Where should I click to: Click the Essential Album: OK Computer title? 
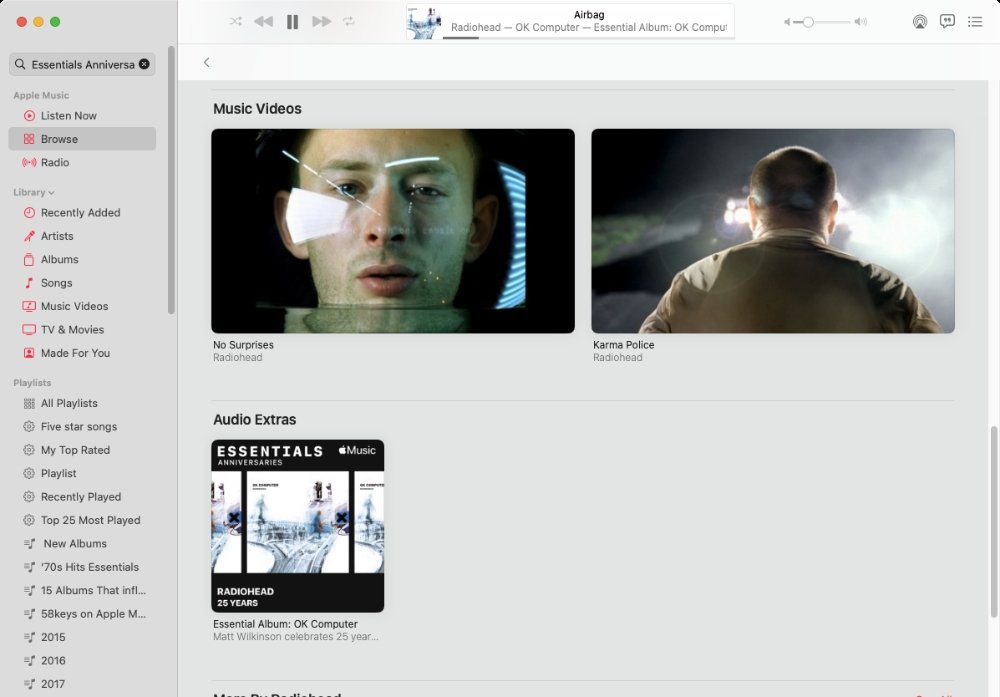(285, 624)
